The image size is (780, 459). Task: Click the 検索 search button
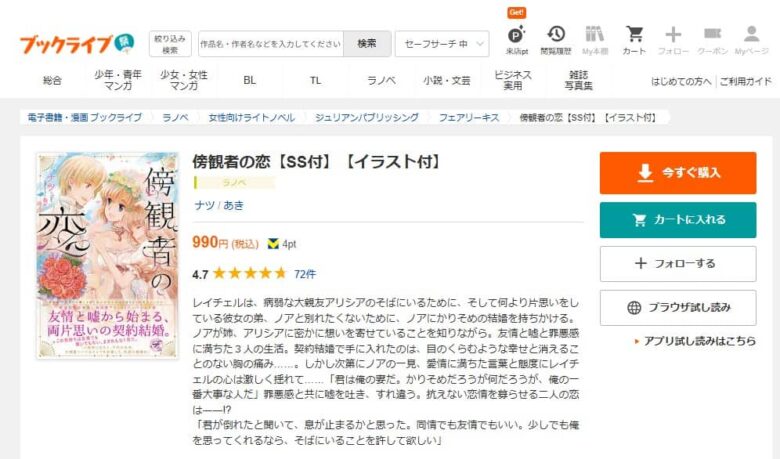[x=367, y=44]
